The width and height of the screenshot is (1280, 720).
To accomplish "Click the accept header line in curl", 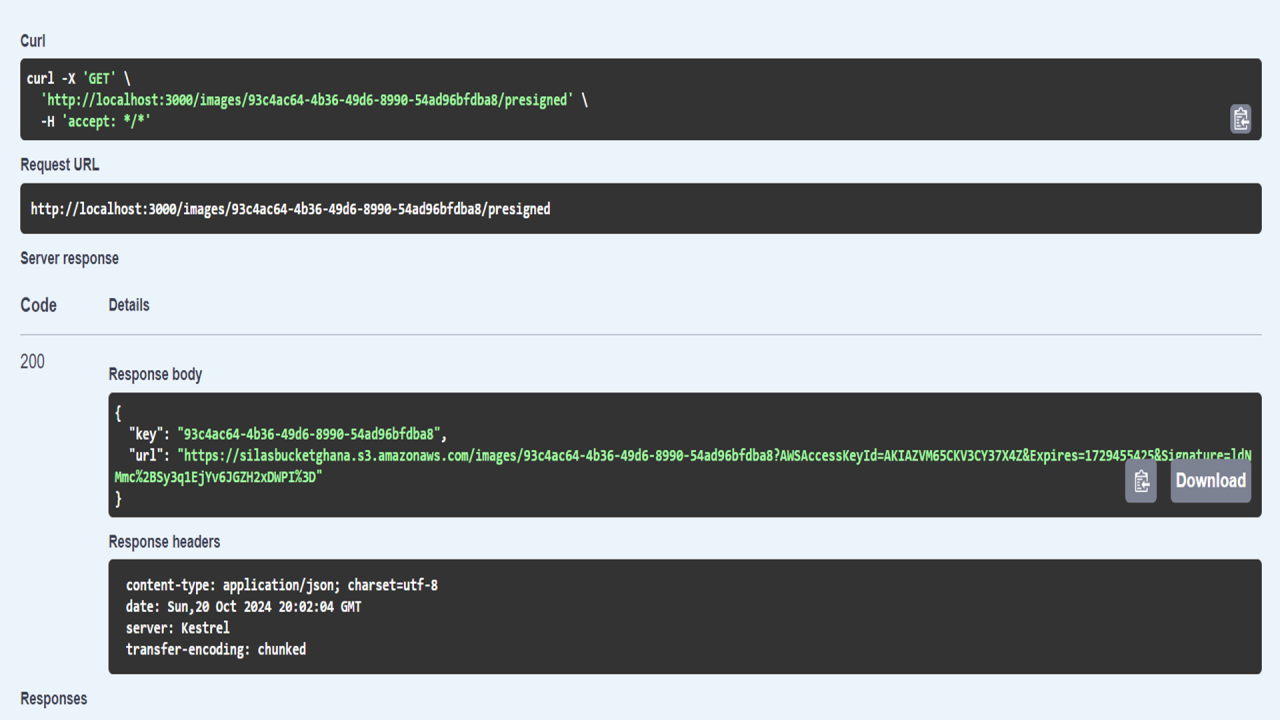I will click(96, 121).
